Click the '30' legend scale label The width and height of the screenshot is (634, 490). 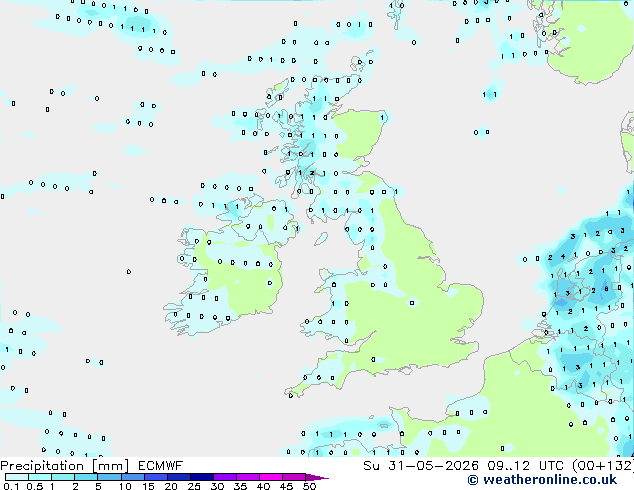[217, 486]
